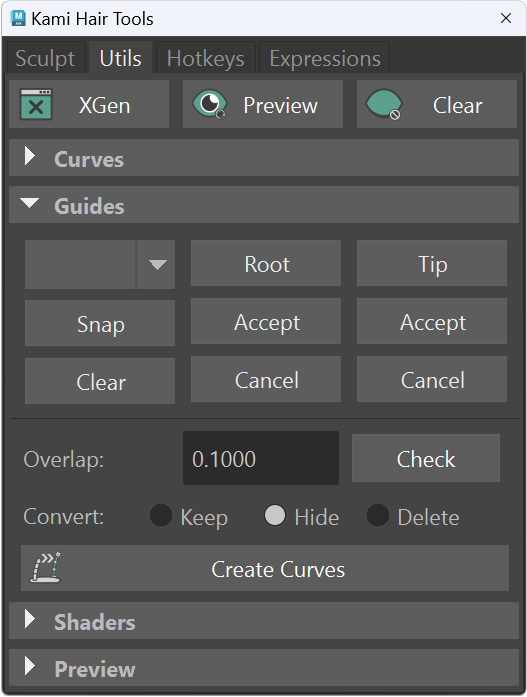The height and width of the screenshot is (697, 527).
Task: Click the Preview eye icon
Action: (x=210, y=104)
